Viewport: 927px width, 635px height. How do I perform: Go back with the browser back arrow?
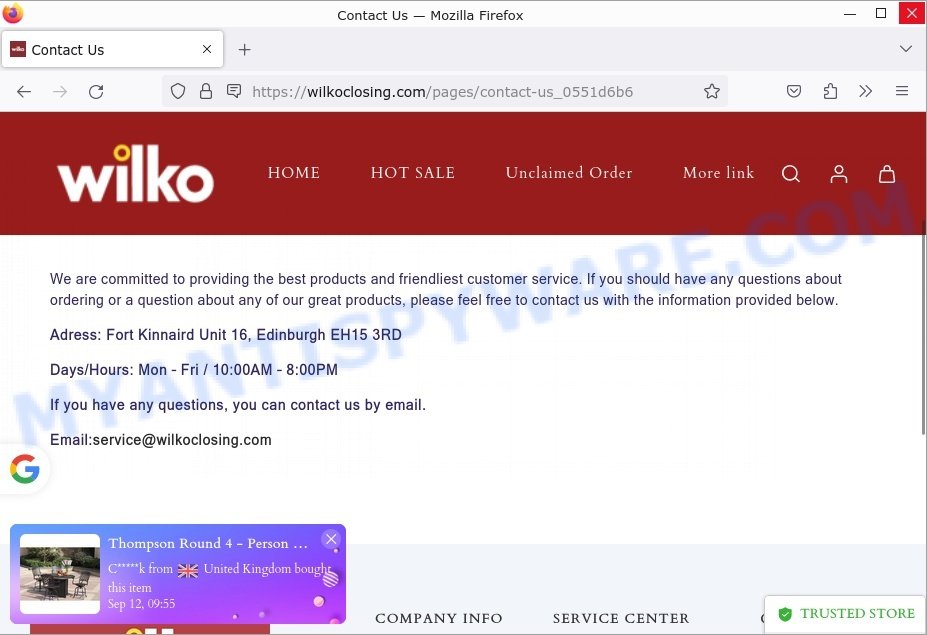pos(24,92)
